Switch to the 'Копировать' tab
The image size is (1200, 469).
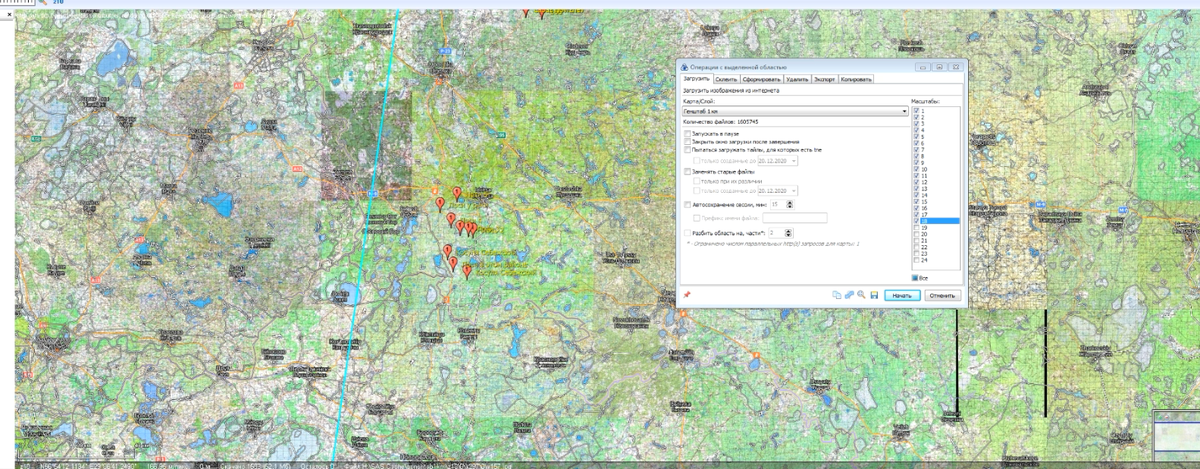[856, 79]
